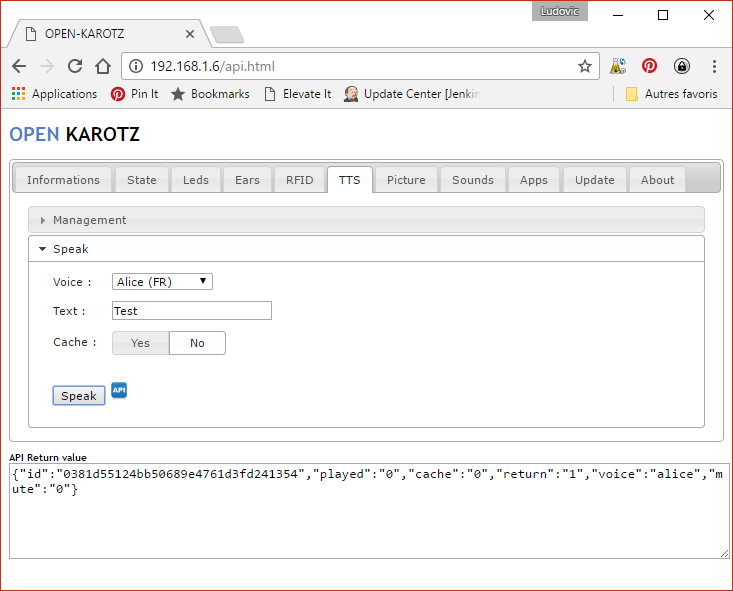Click the site information icon in address bar
Image resolution: width=733 pixels, height=591 pixels.
coord(136,66)
